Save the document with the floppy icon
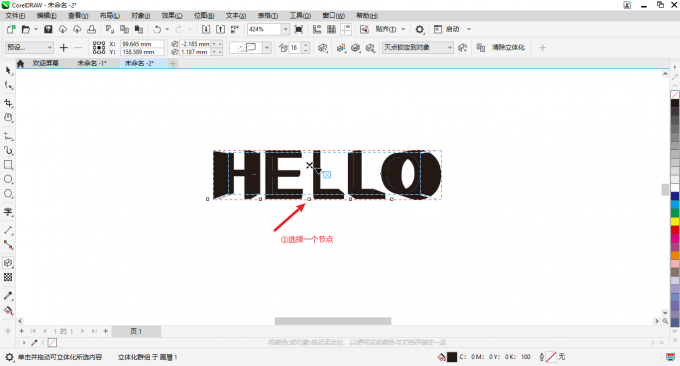The image size is (680, 366). pos(48,29)
